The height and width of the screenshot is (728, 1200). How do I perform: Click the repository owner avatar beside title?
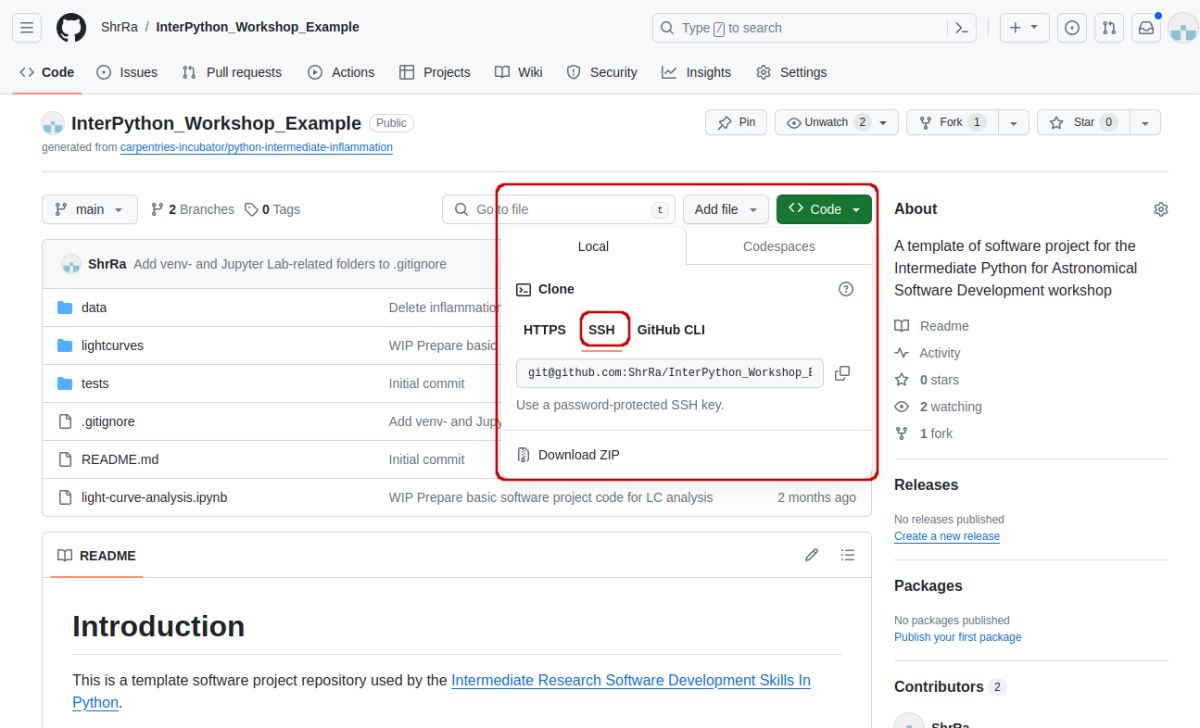coord(52,123)
